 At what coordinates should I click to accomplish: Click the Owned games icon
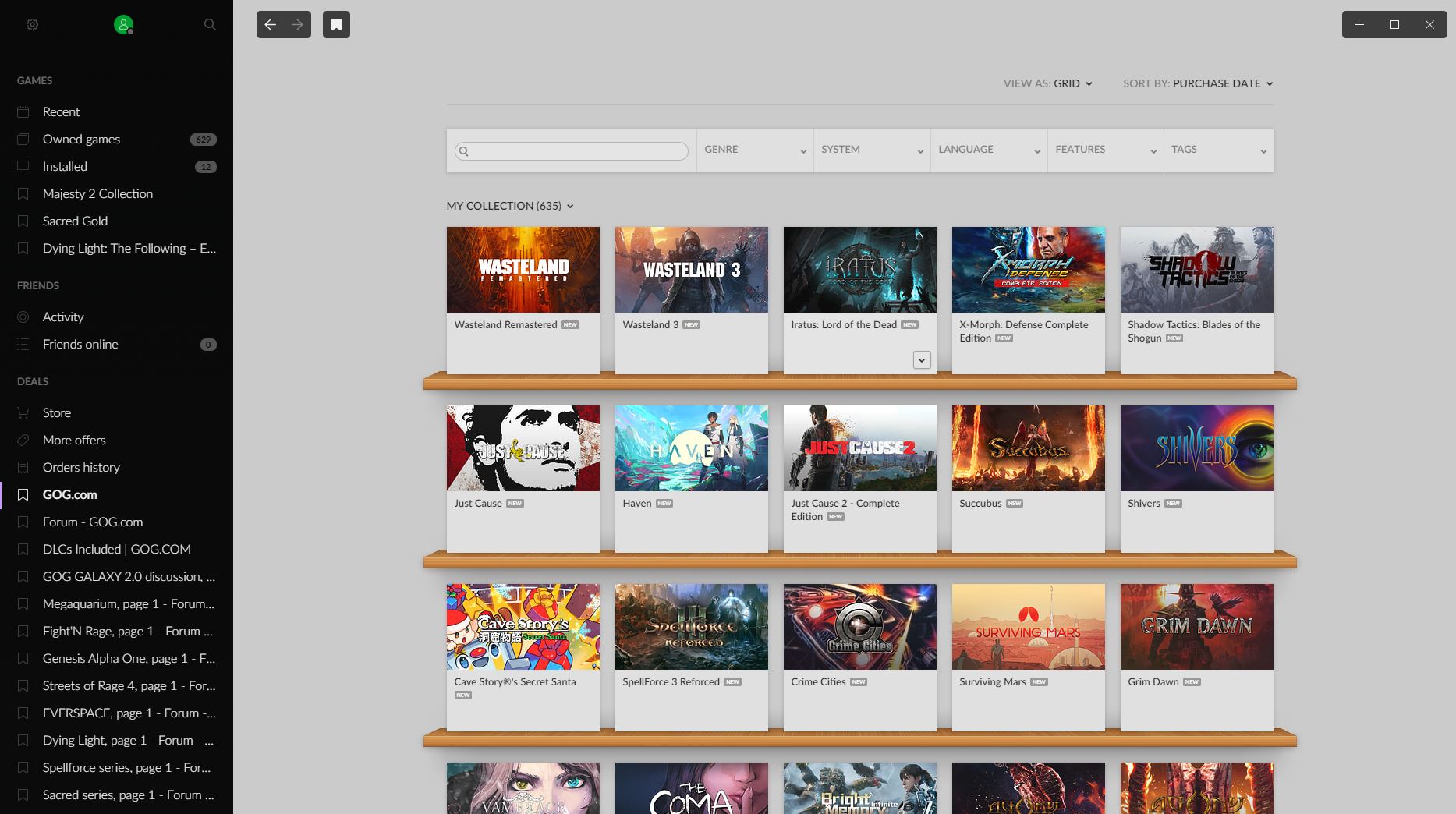pos(23,139)
